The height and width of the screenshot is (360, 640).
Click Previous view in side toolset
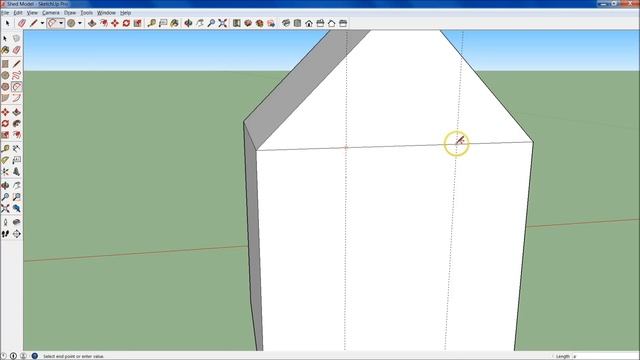(16, 209)
